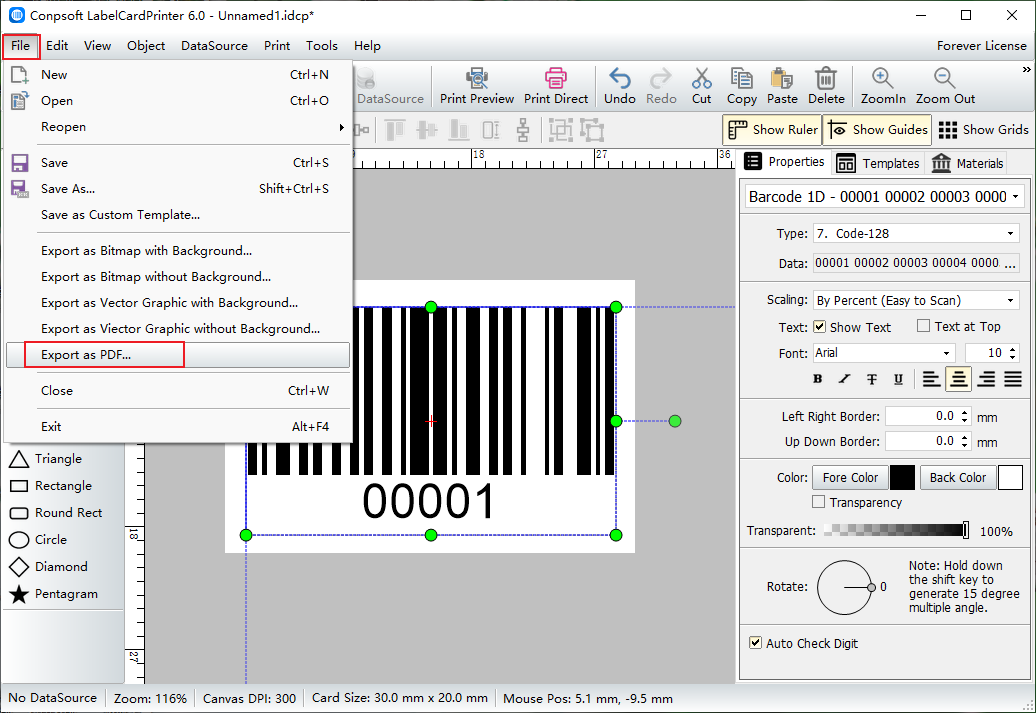This screenshot has height=713, width=1036.
Task: Choose New in the File menu
Action: pyautogui.click(x=177, y=75)
